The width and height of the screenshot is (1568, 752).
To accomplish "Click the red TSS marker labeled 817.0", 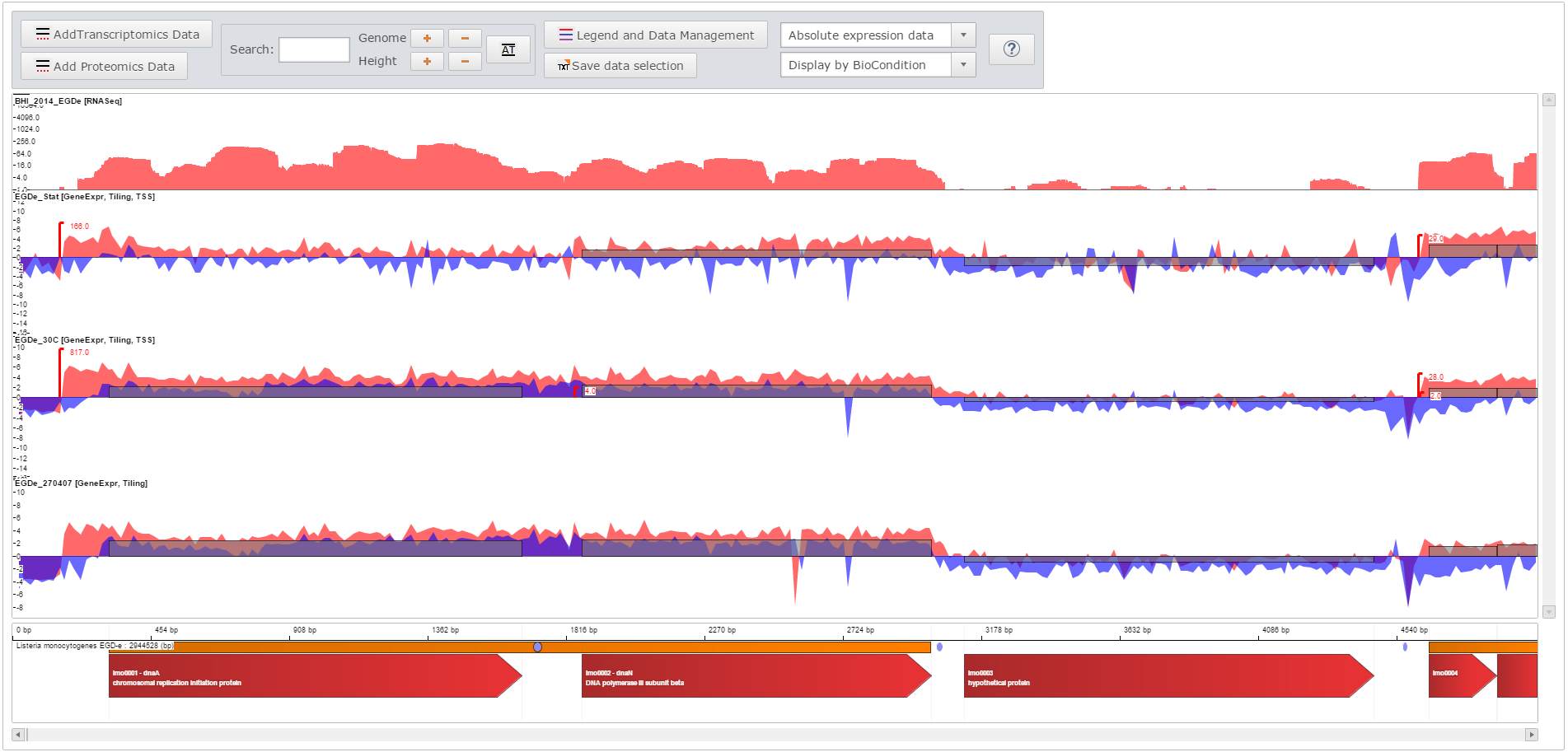I will (x=61, y=353).
